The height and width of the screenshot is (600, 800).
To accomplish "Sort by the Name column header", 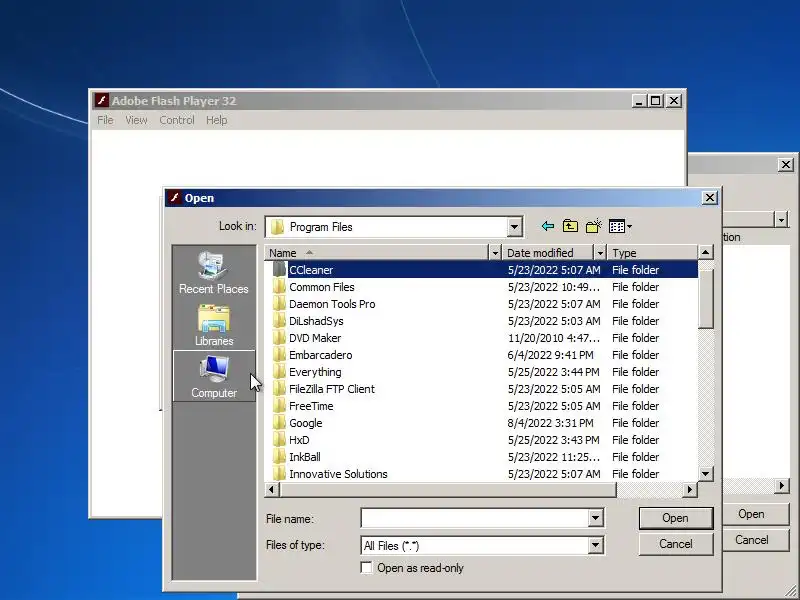I will click(x=377, y=253).
